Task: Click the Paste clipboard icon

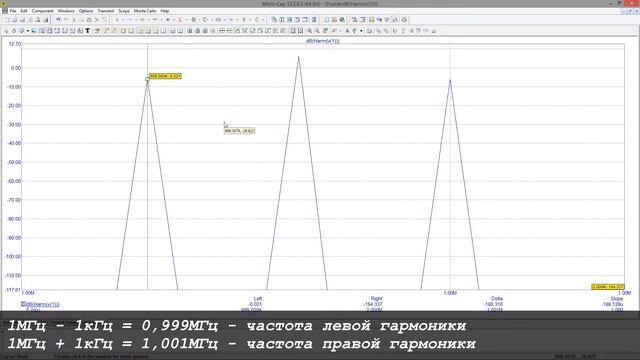Action: pos(89,20)
